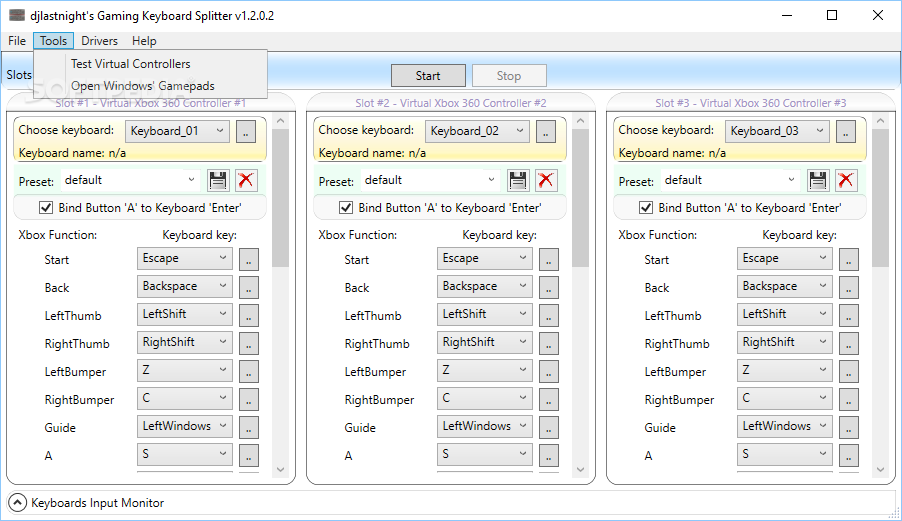Click key-detect button for Slot #1 LeftBumper
The height and width of the screenshot is (521, 902).
[x=249, y=371]
